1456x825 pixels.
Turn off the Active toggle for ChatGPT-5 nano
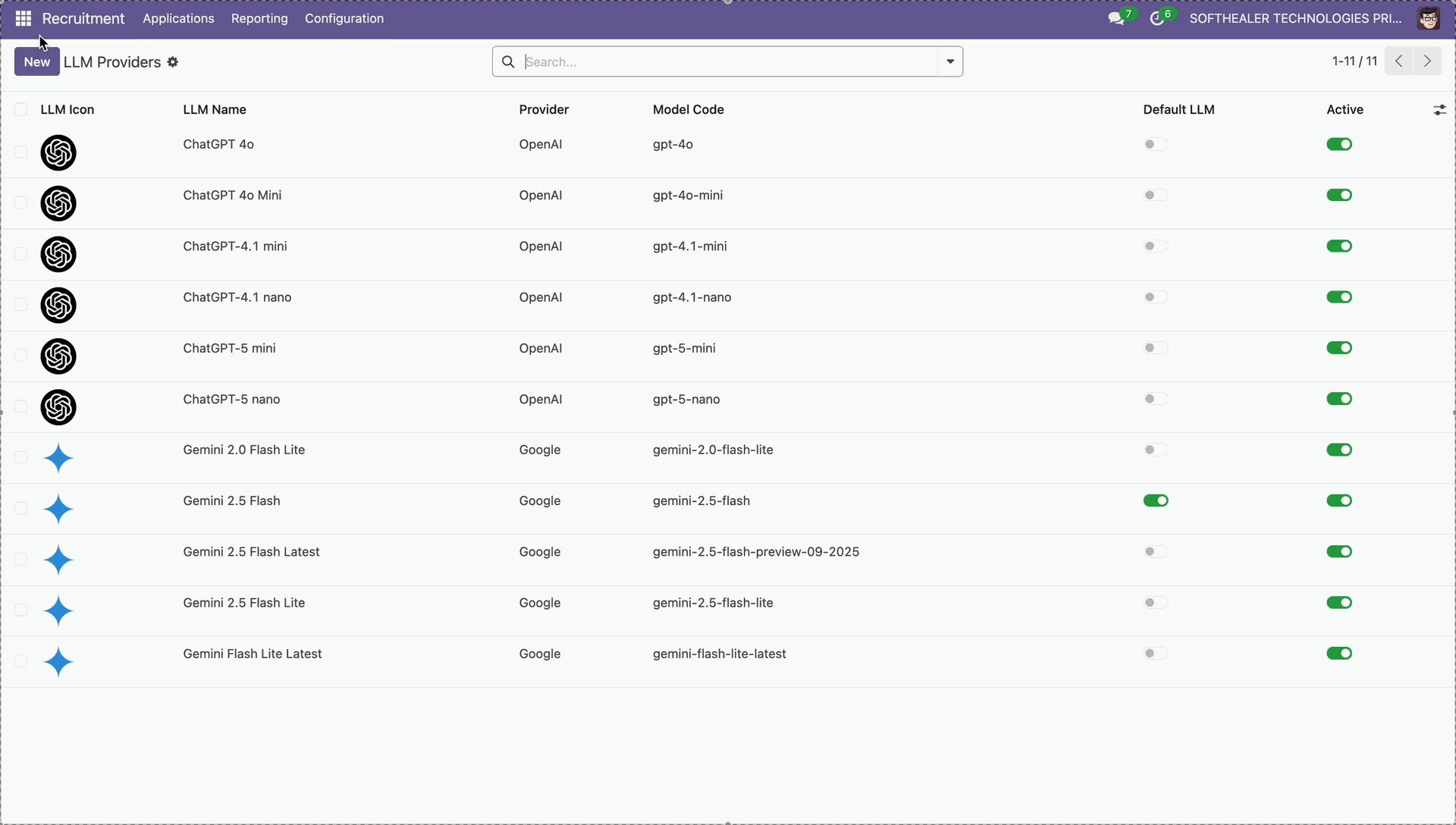[x=1339, y=400]
